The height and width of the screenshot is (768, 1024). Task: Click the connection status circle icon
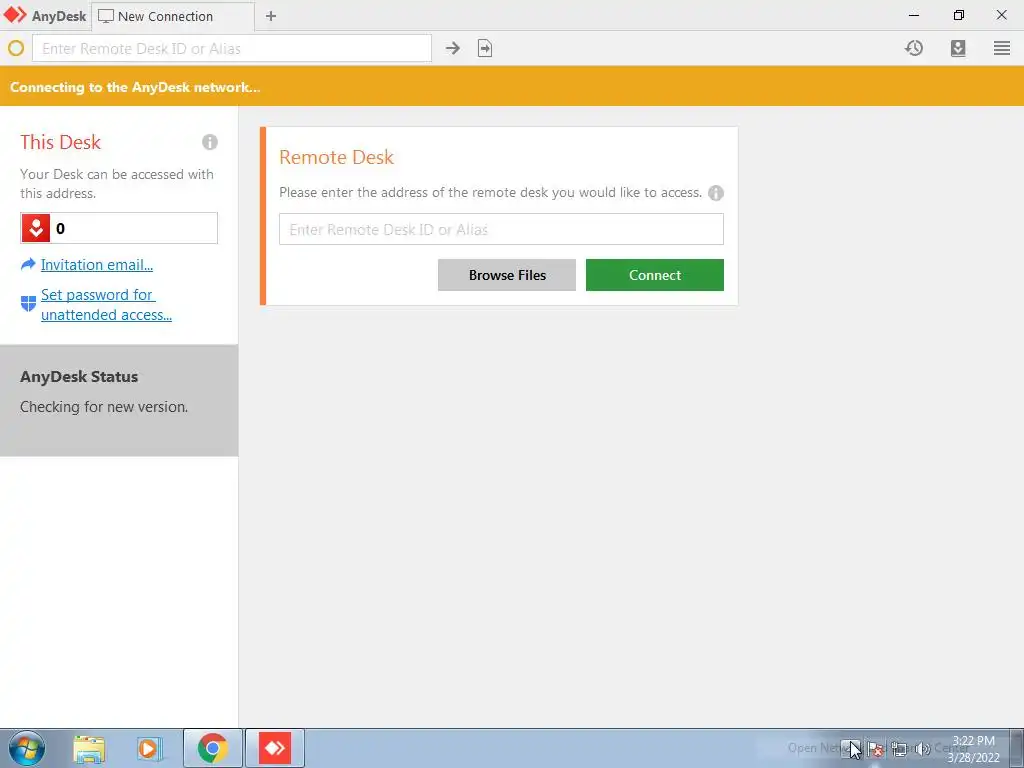[x=16, y=48]
